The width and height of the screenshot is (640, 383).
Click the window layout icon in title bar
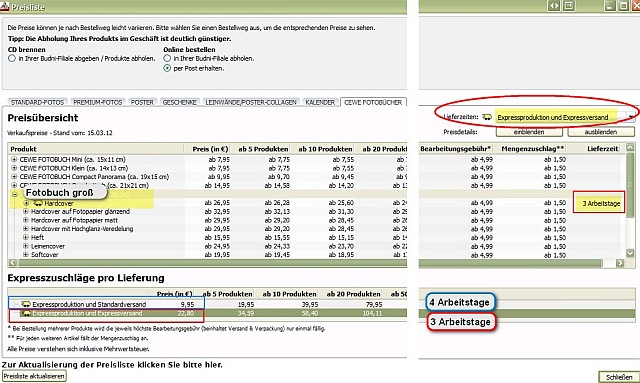(569, 6)
